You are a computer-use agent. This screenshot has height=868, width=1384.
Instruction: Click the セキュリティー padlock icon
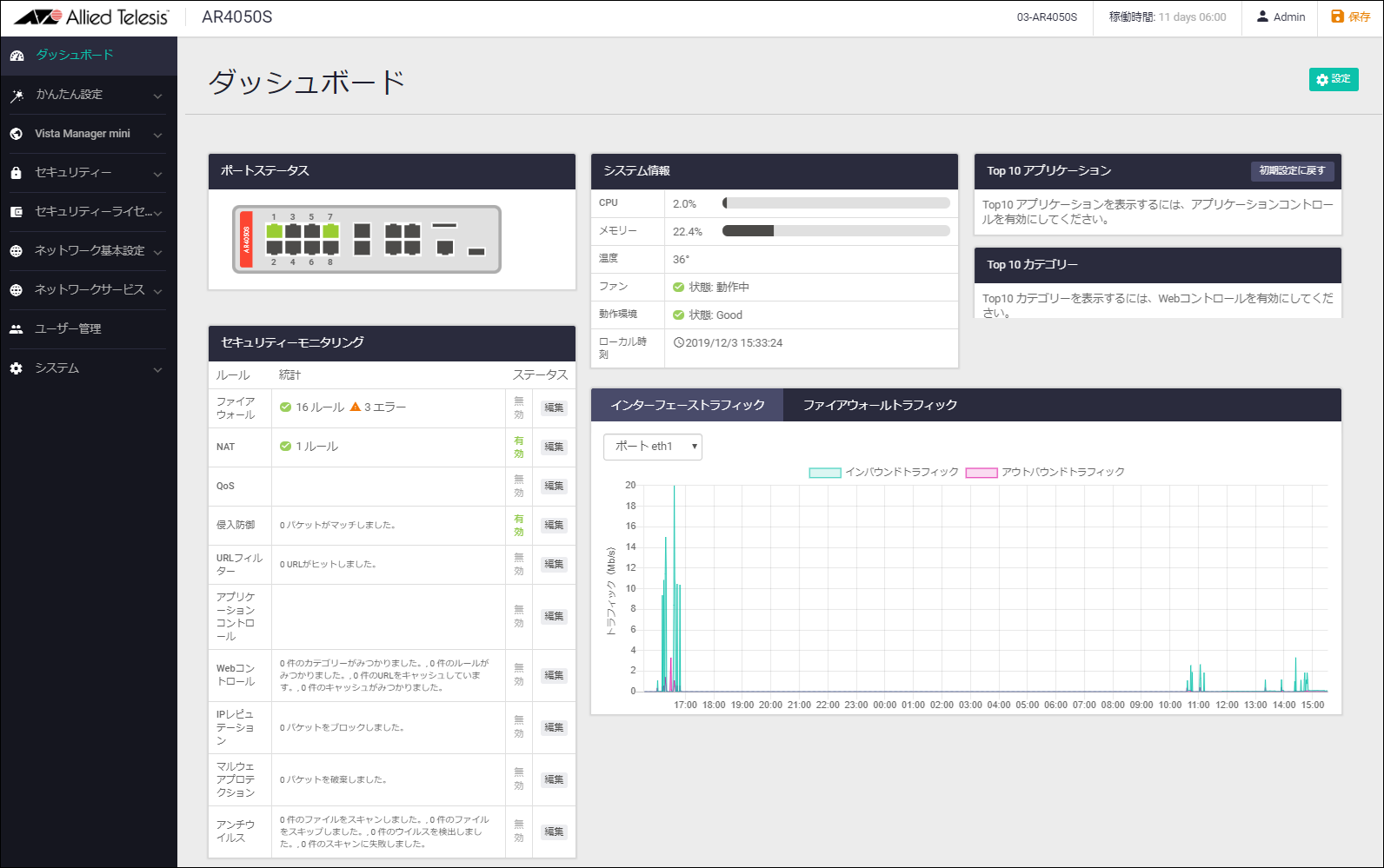tap(17, 173)
